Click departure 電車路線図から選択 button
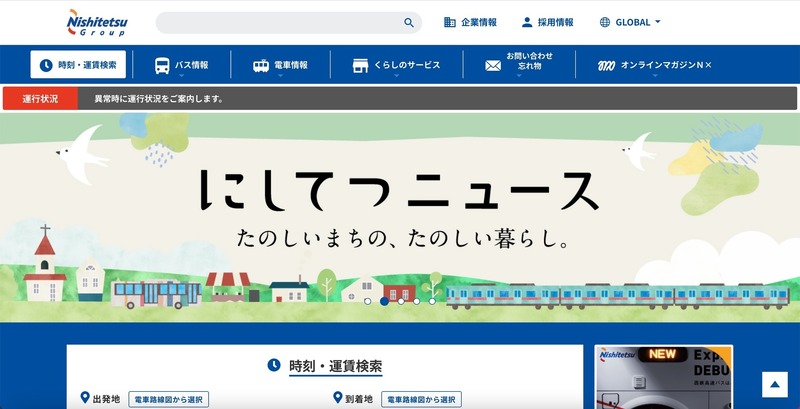 [167, 399]
